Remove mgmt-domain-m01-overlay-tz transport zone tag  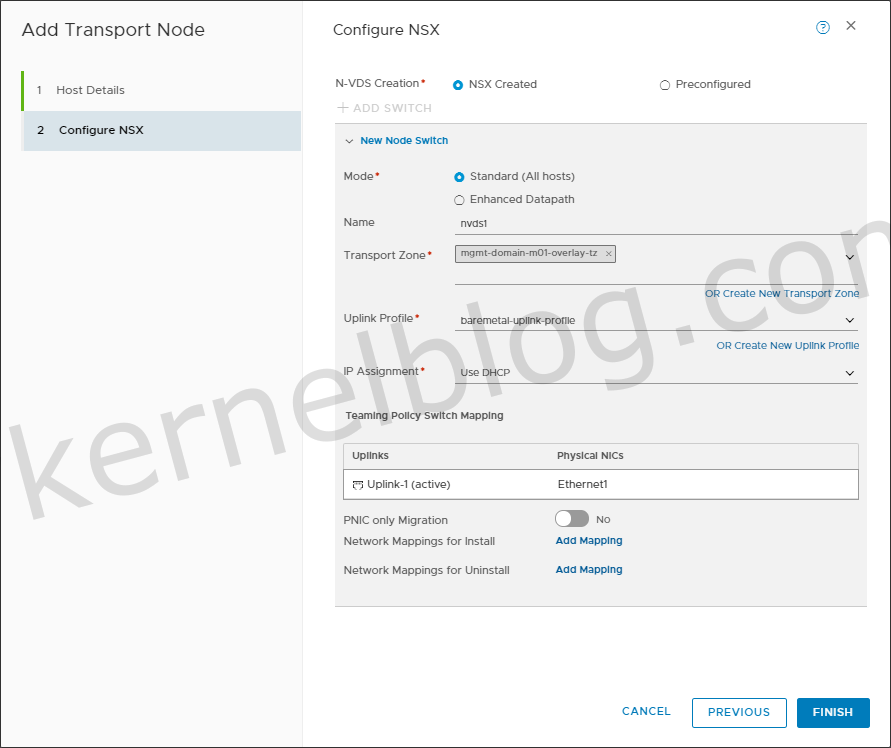(x=609, y=254)
